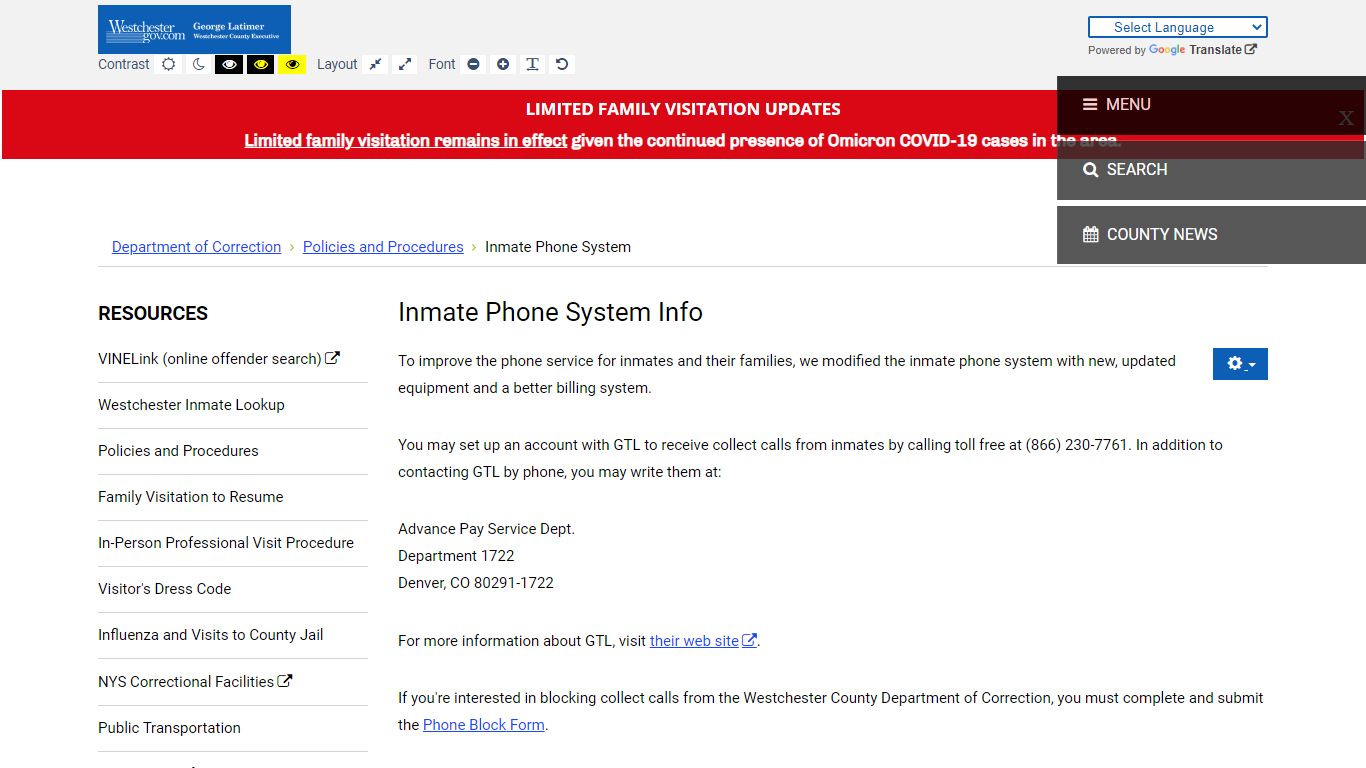The image size is (1366, 768).
Task: Select readable font icon
Action: tap(533, 64)
